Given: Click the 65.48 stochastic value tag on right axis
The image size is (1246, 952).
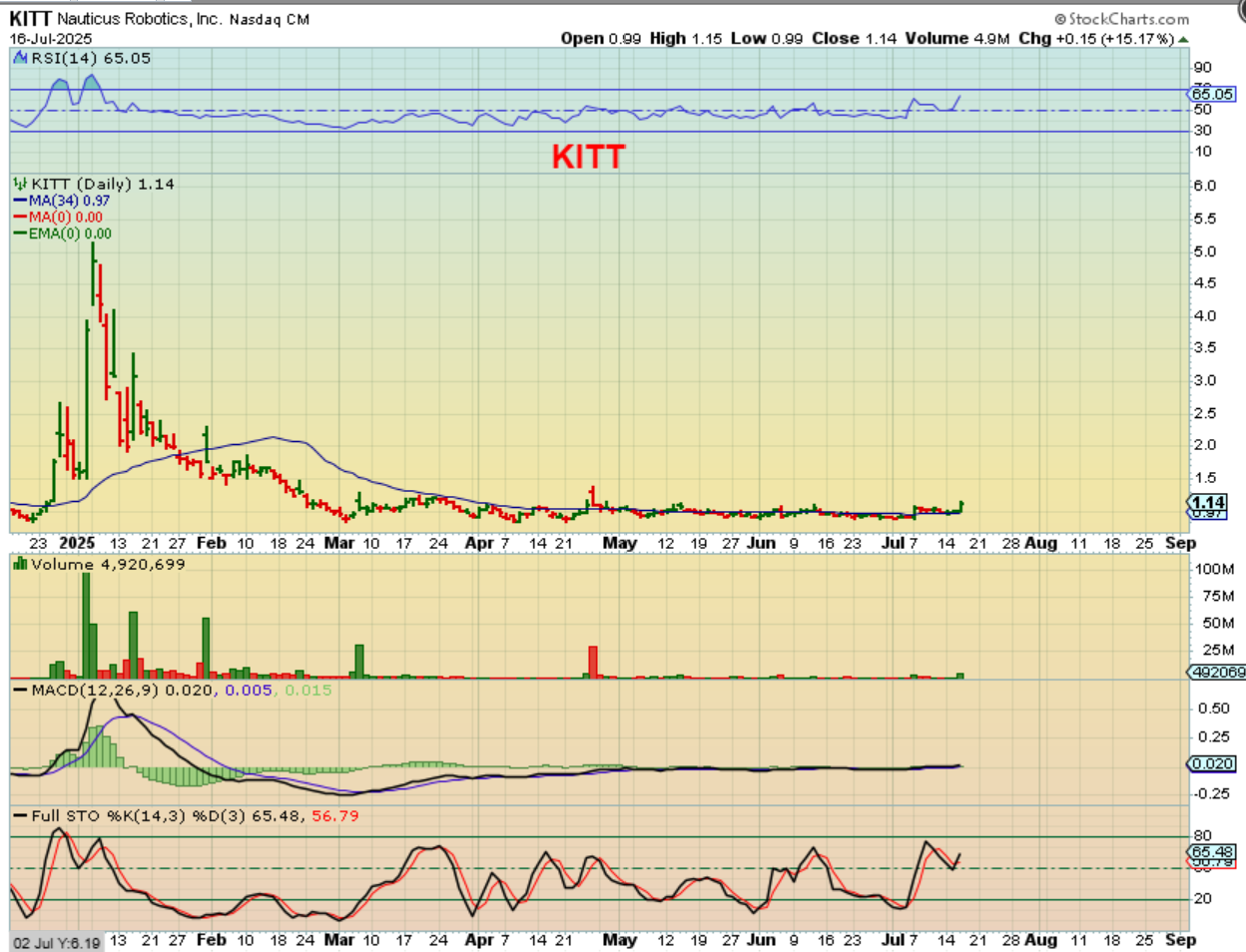Looking at the screenshot, I should [x=1212, y=851].
